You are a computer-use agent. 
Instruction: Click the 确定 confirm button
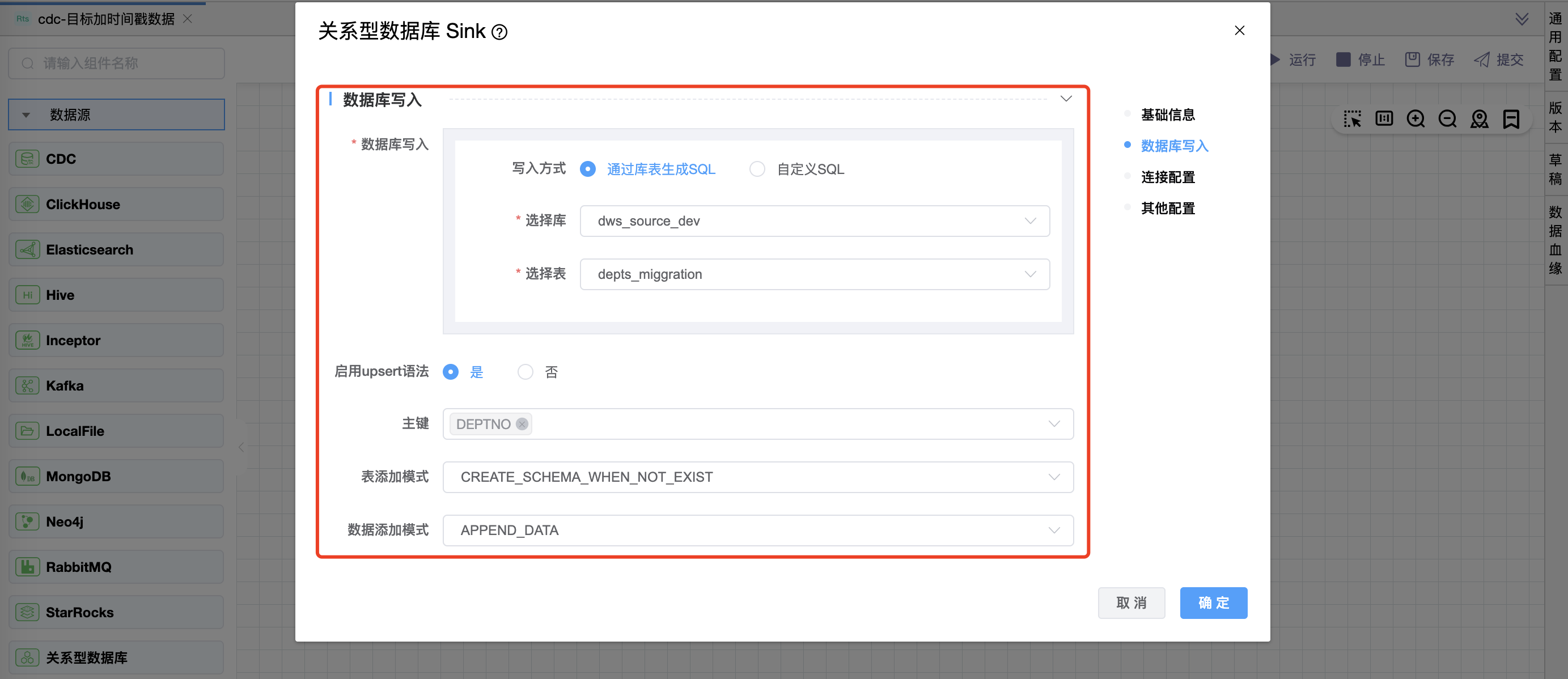(1213, 602)
